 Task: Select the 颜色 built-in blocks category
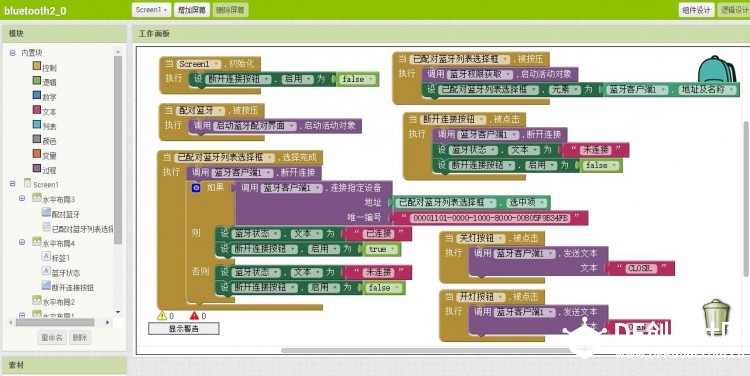(x=45, y=141)
